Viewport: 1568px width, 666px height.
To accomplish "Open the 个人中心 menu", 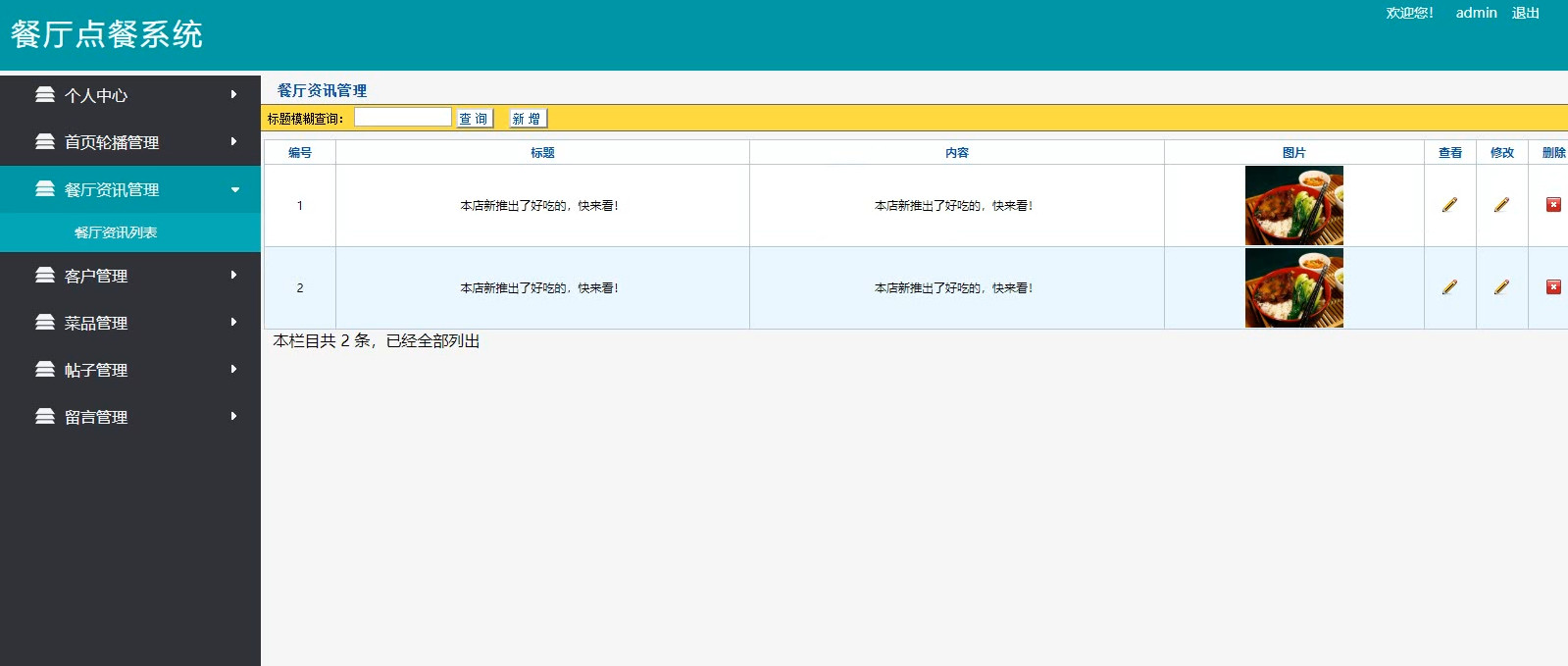I will click(x=130, y=95).
